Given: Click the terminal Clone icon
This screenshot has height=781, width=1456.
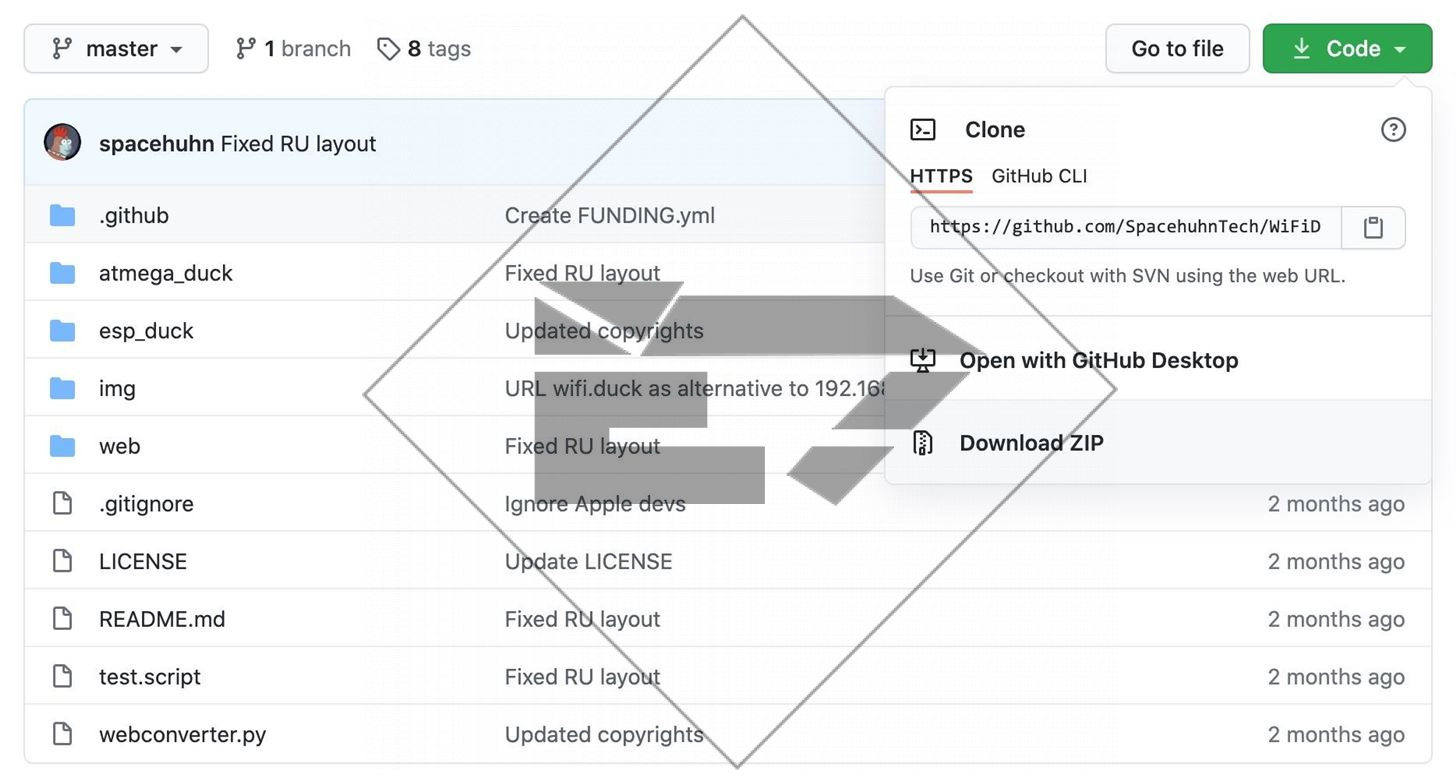Looking at the screenshot, I should click(x=923, y=130).
